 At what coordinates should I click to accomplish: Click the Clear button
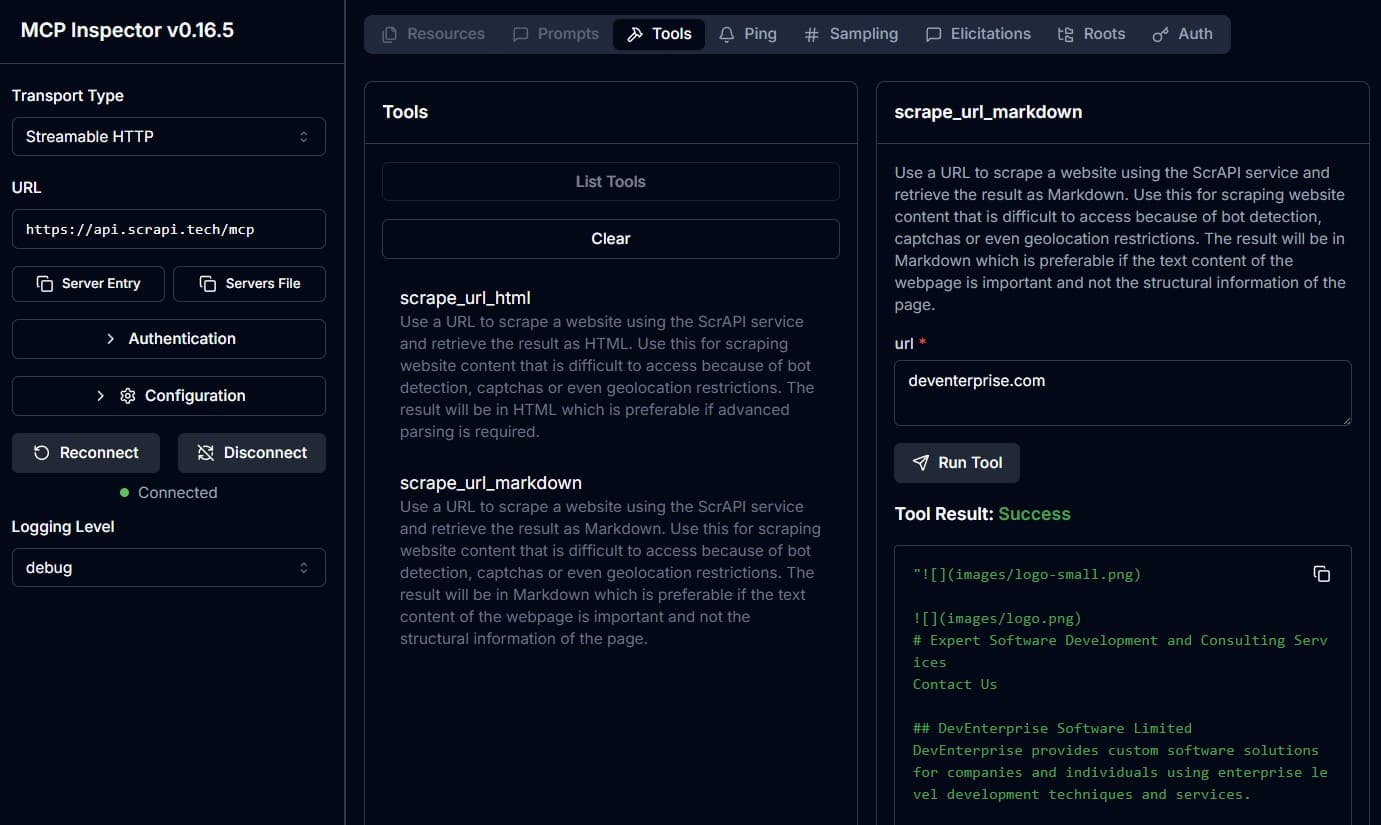pyautogui.click(x=610, y=238)
